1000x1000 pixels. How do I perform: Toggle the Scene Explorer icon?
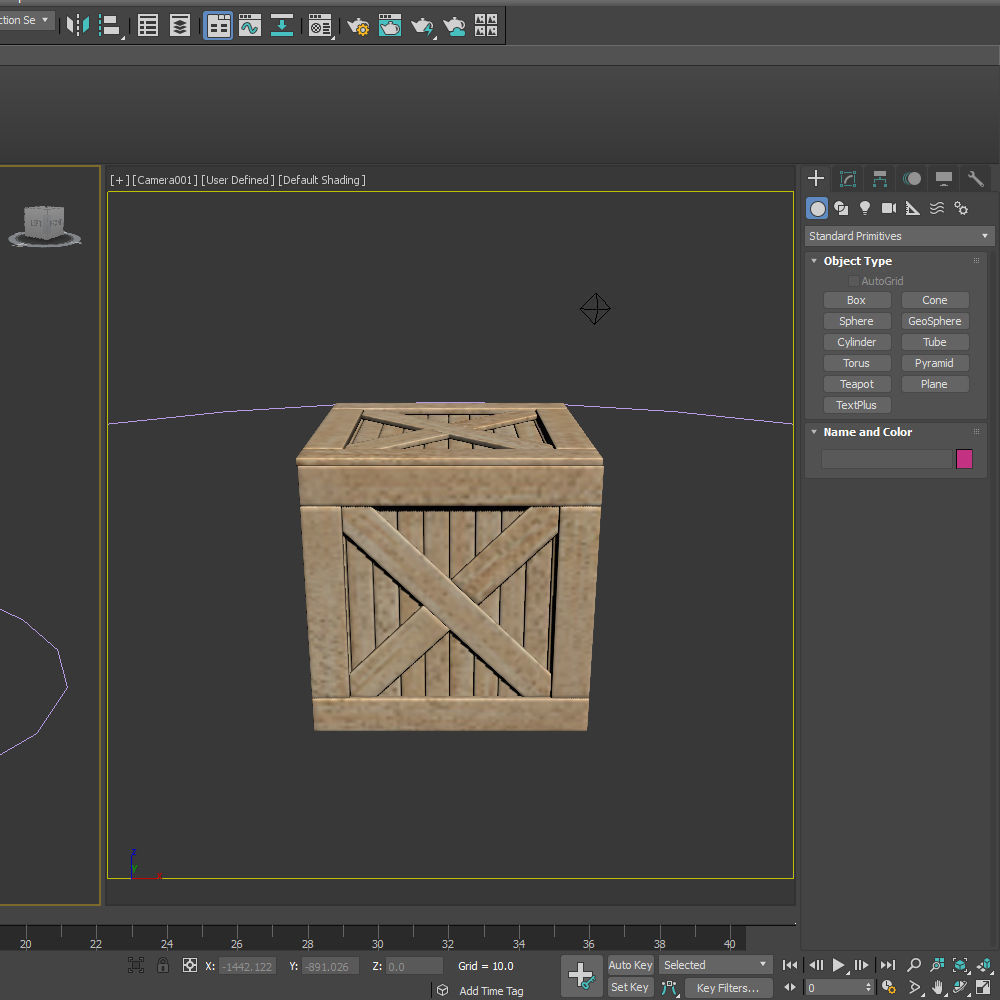(x=148, y=26)
